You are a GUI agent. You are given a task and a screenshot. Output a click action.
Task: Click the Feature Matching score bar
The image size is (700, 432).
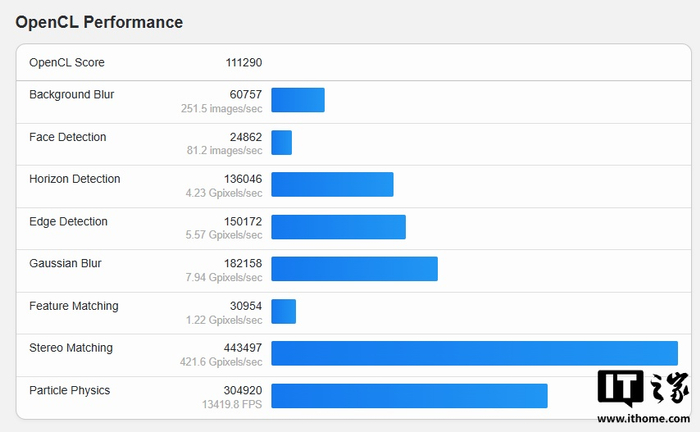284,311
